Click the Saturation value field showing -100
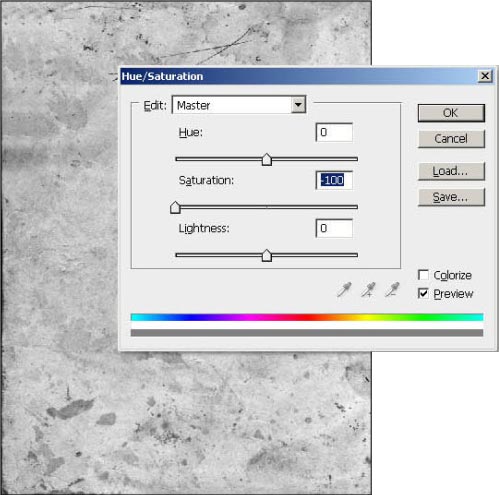 334,180
